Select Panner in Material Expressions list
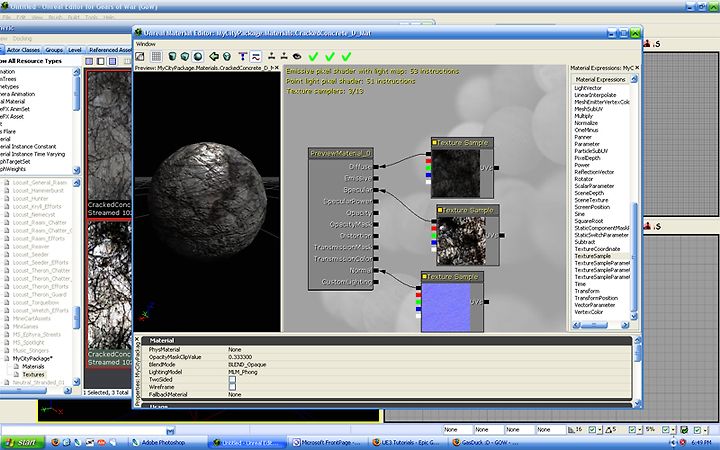720x450 pixels. [583, 137]
